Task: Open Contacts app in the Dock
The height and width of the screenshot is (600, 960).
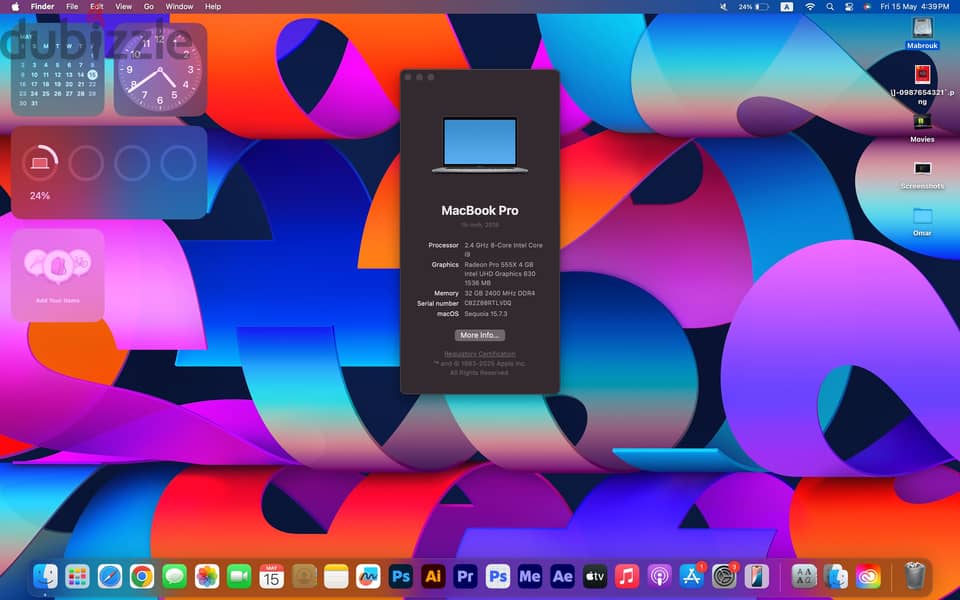Action: click(304, 576)
